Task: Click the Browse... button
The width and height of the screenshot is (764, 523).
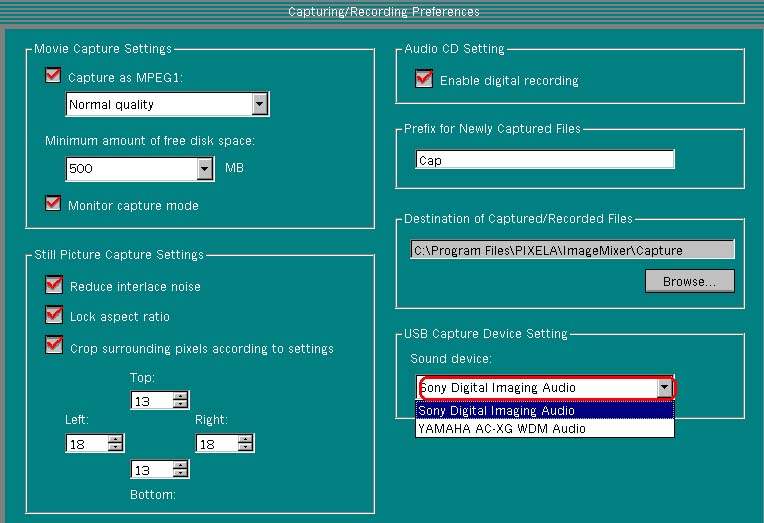Action: 689,282
